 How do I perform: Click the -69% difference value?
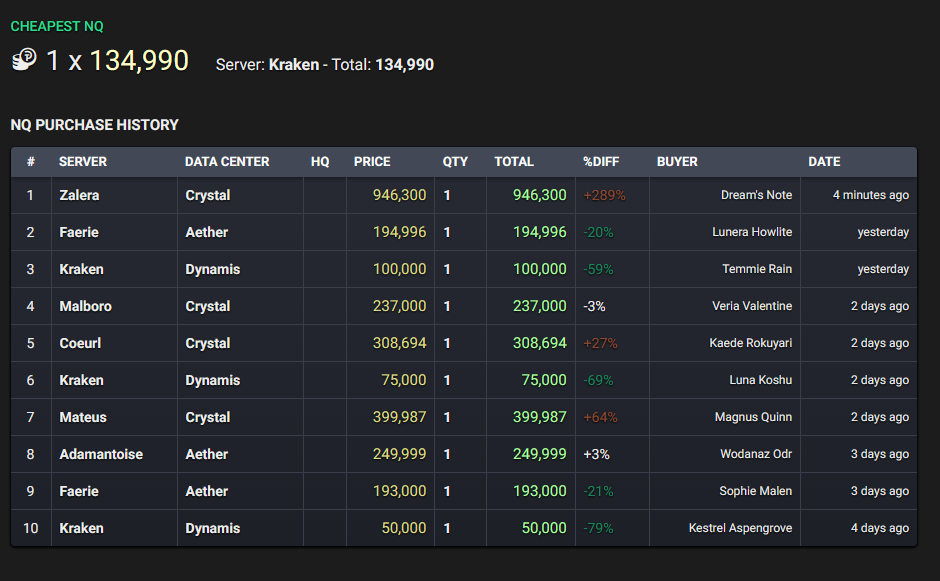click(598, 380)
